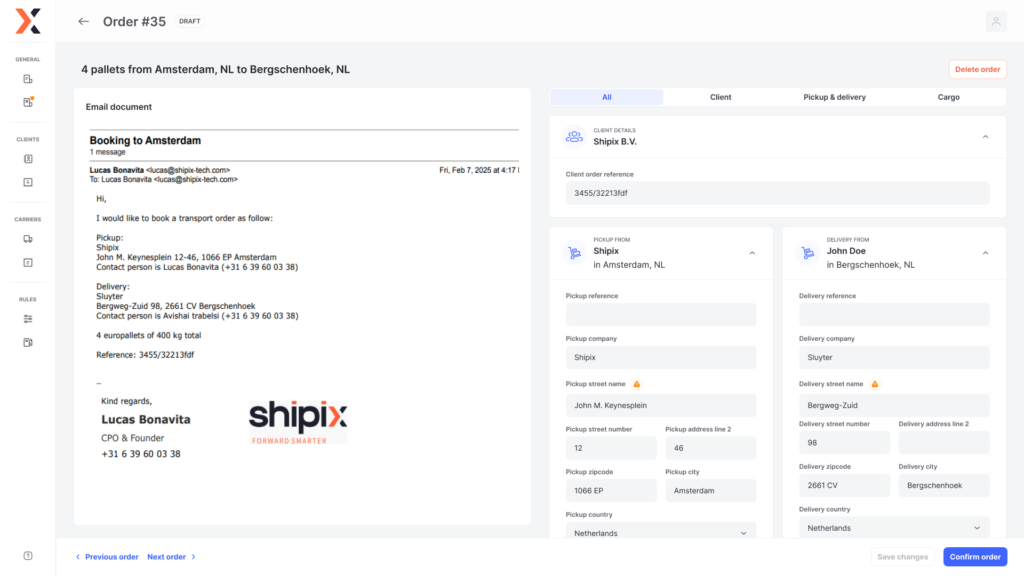Click the Delete order button
This screenshot has width=1024, height=576.
pyautogui.click(x=977, y=69)
